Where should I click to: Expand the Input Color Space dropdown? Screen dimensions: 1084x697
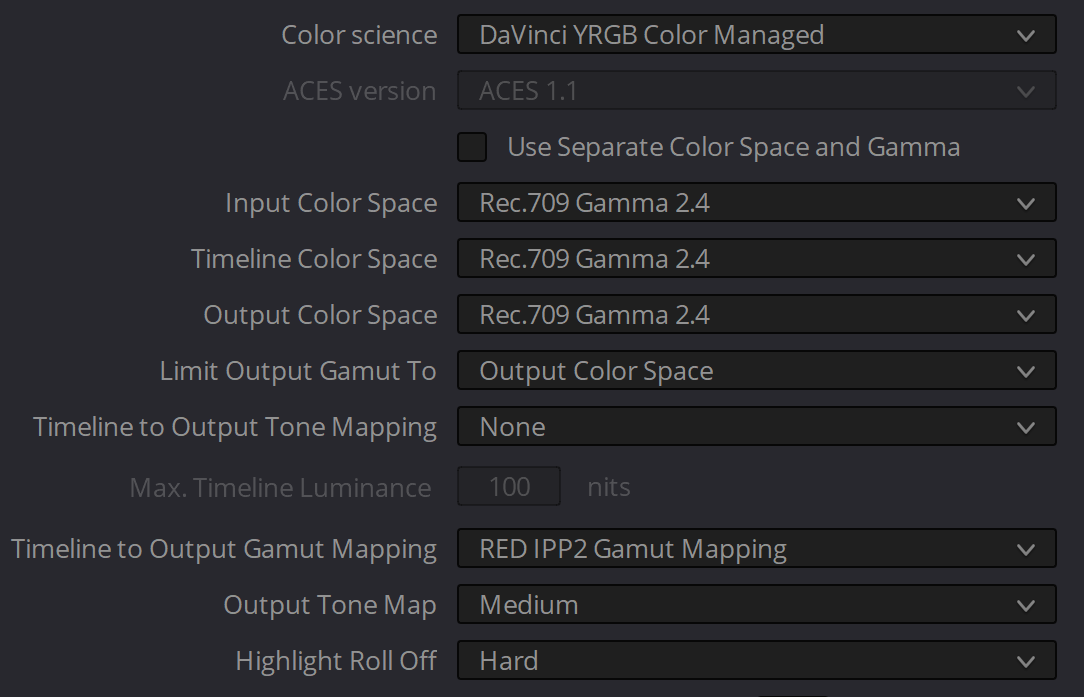pyautogui.click(x=755, y=203)
